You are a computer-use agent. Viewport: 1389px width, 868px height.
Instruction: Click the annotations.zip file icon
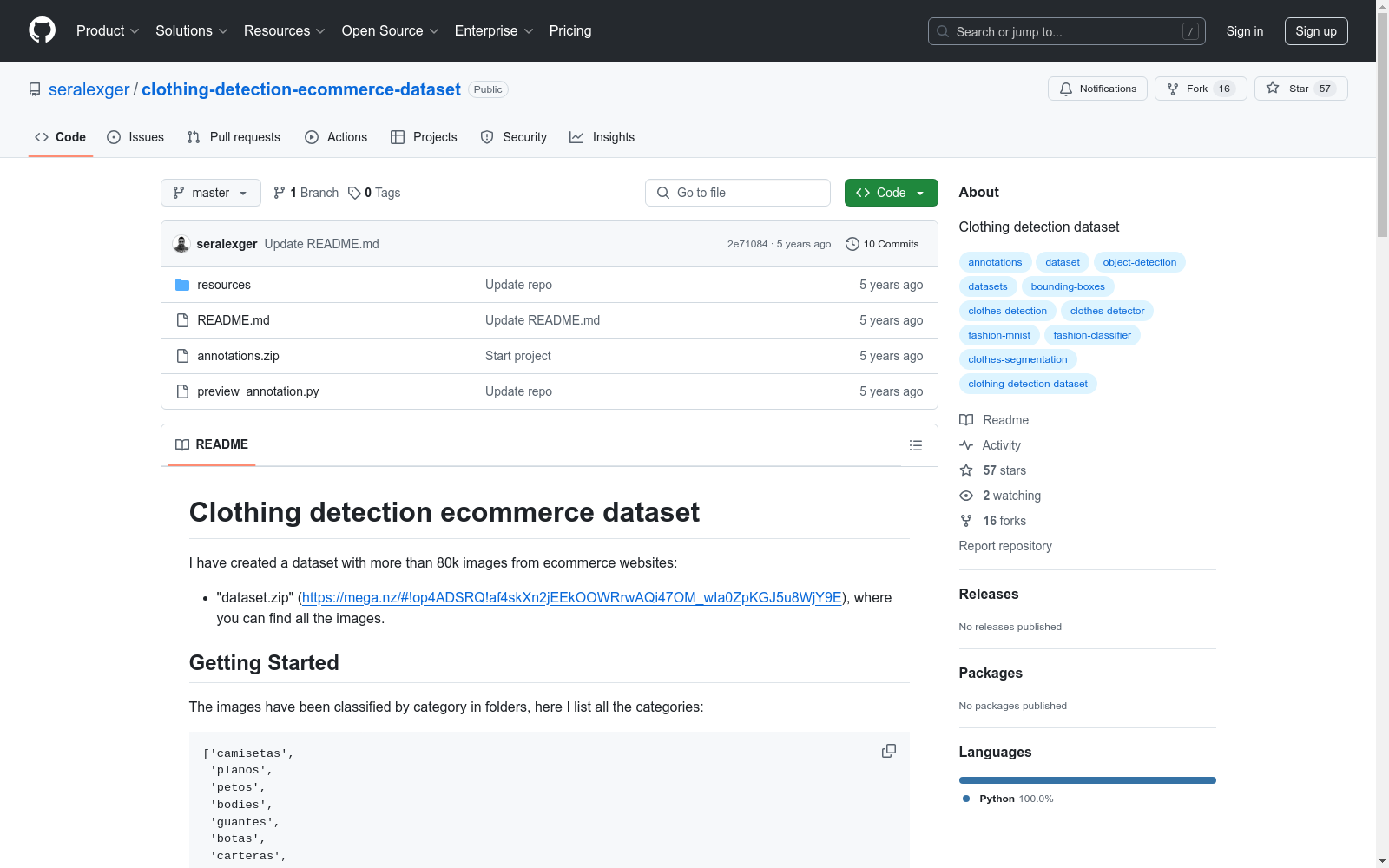coord(182,356)
